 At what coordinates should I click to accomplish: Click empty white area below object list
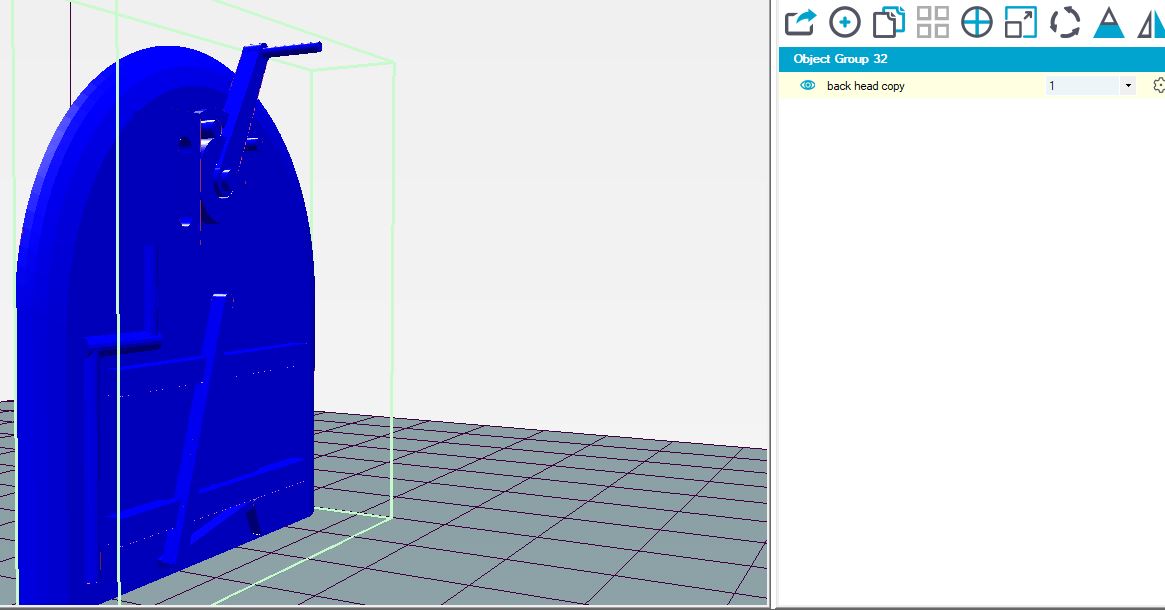click(970, 350)
